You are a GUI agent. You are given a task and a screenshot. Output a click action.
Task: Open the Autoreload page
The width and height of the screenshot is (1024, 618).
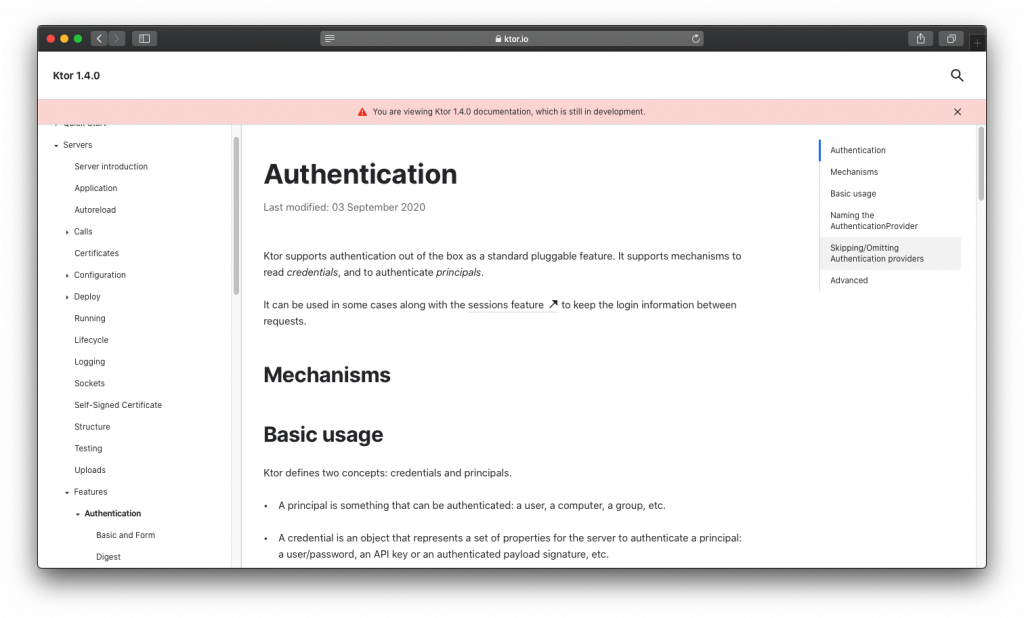pos(95,210)
